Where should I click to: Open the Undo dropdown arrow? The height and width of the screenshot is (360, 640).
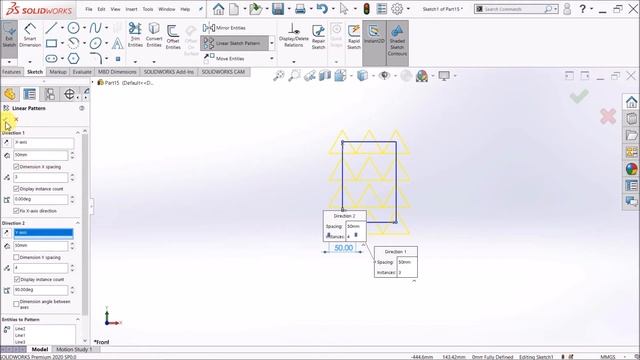point(333,9)
